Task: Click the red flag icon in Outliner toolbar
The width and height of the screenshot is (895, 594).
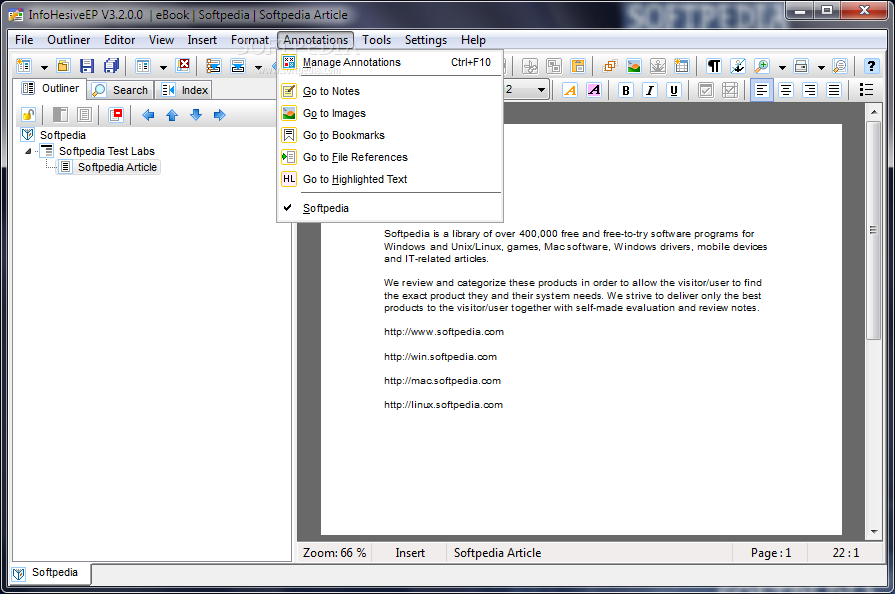Action: click(x=116, y=115)
